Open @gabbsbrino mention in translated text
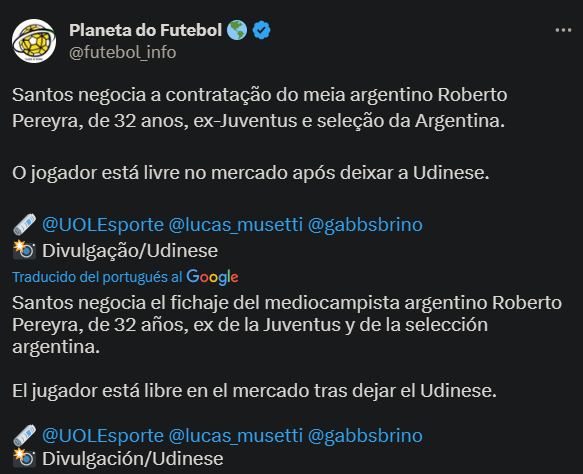 coord(365,435)
